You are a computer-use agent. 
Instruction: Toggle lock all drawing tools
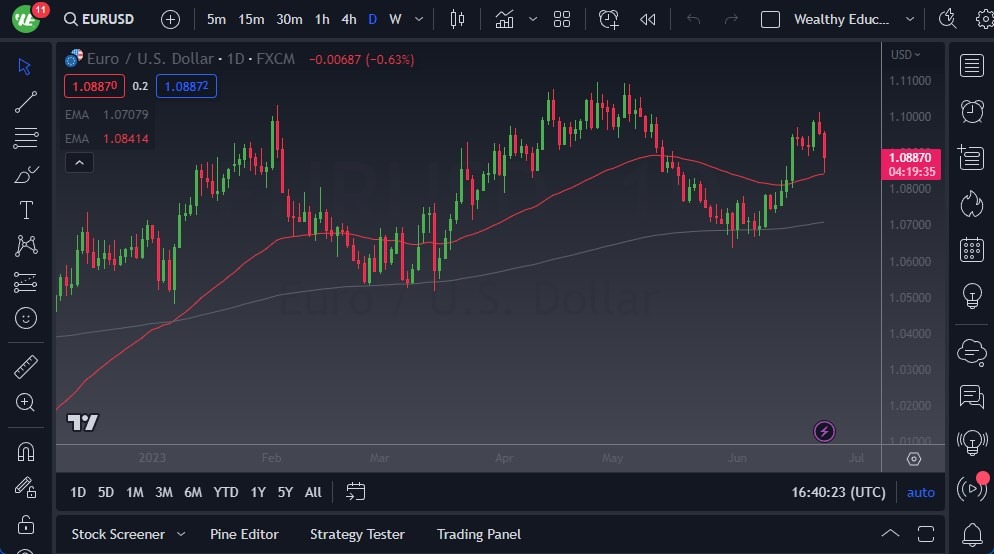coord(26,525)
